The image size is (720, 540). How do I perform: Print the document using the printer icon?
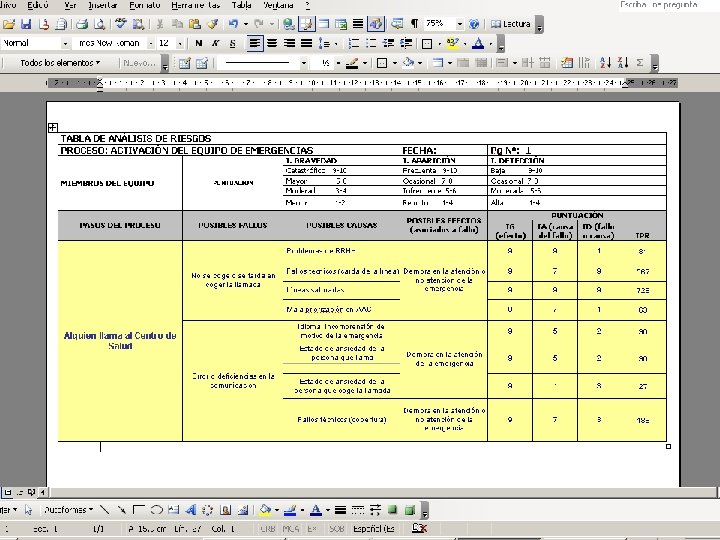point(82,24)
